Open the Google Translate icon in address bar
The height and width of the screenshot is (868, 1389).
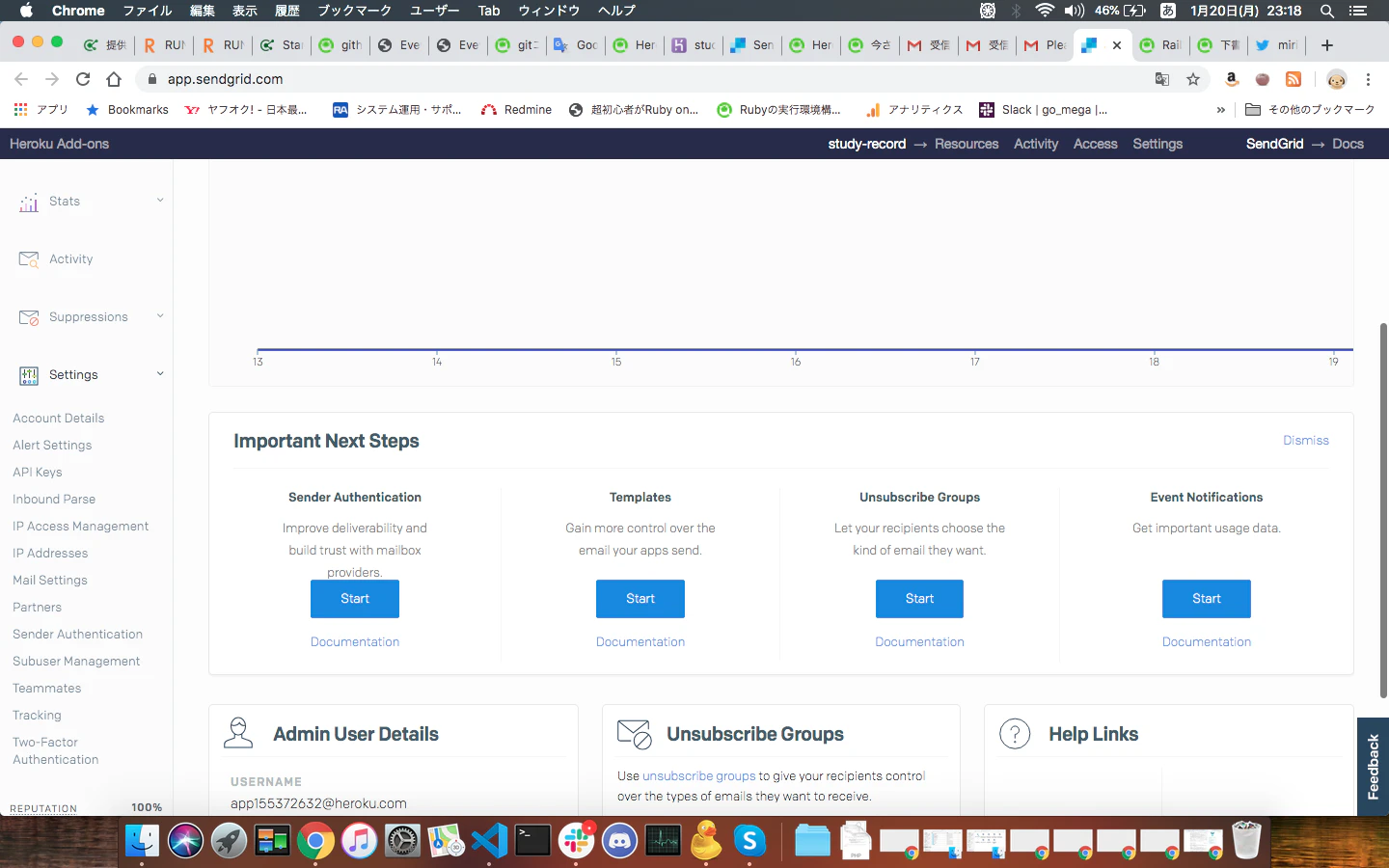coord(1162,79)
